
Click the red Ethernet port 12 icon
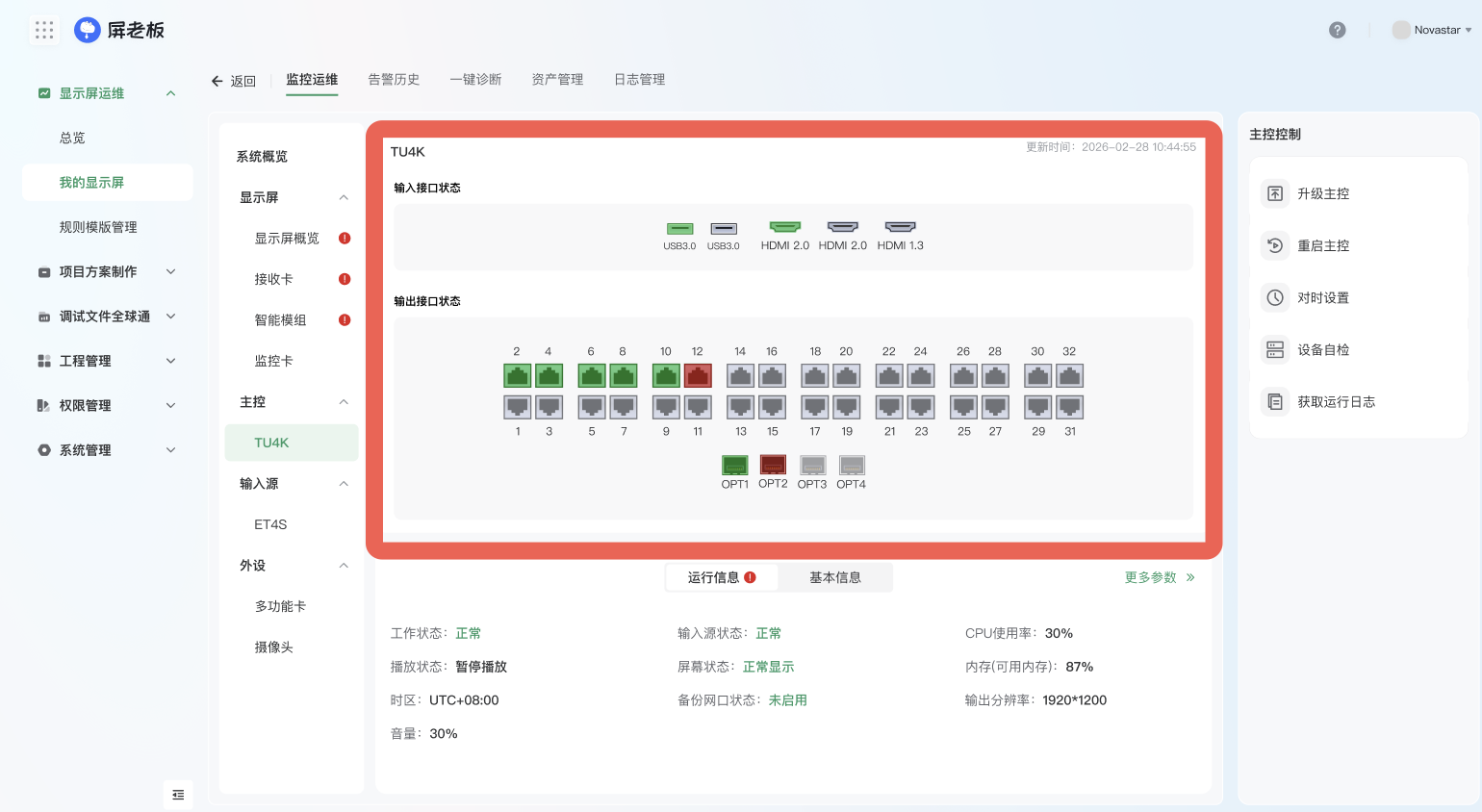(698, 375)
